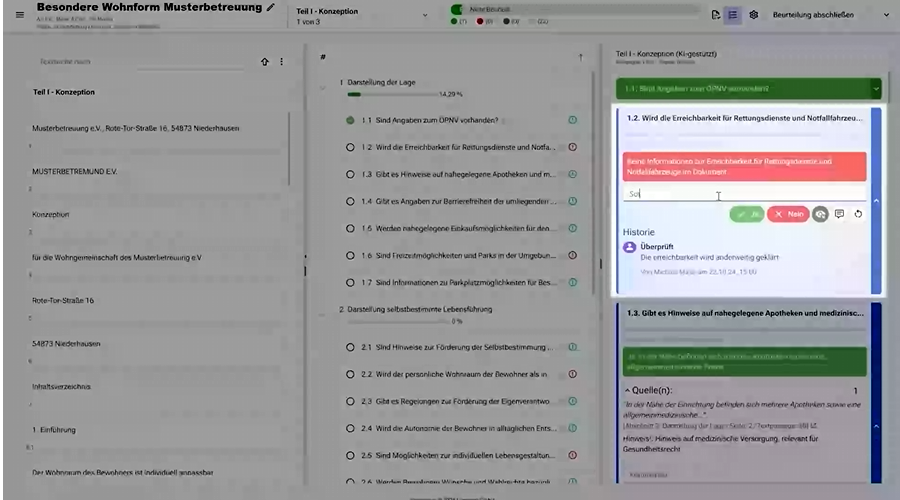The width and height of the screenshot is (900, 500).
Task: Click the status icon for question 1.2
Action: 572,147
